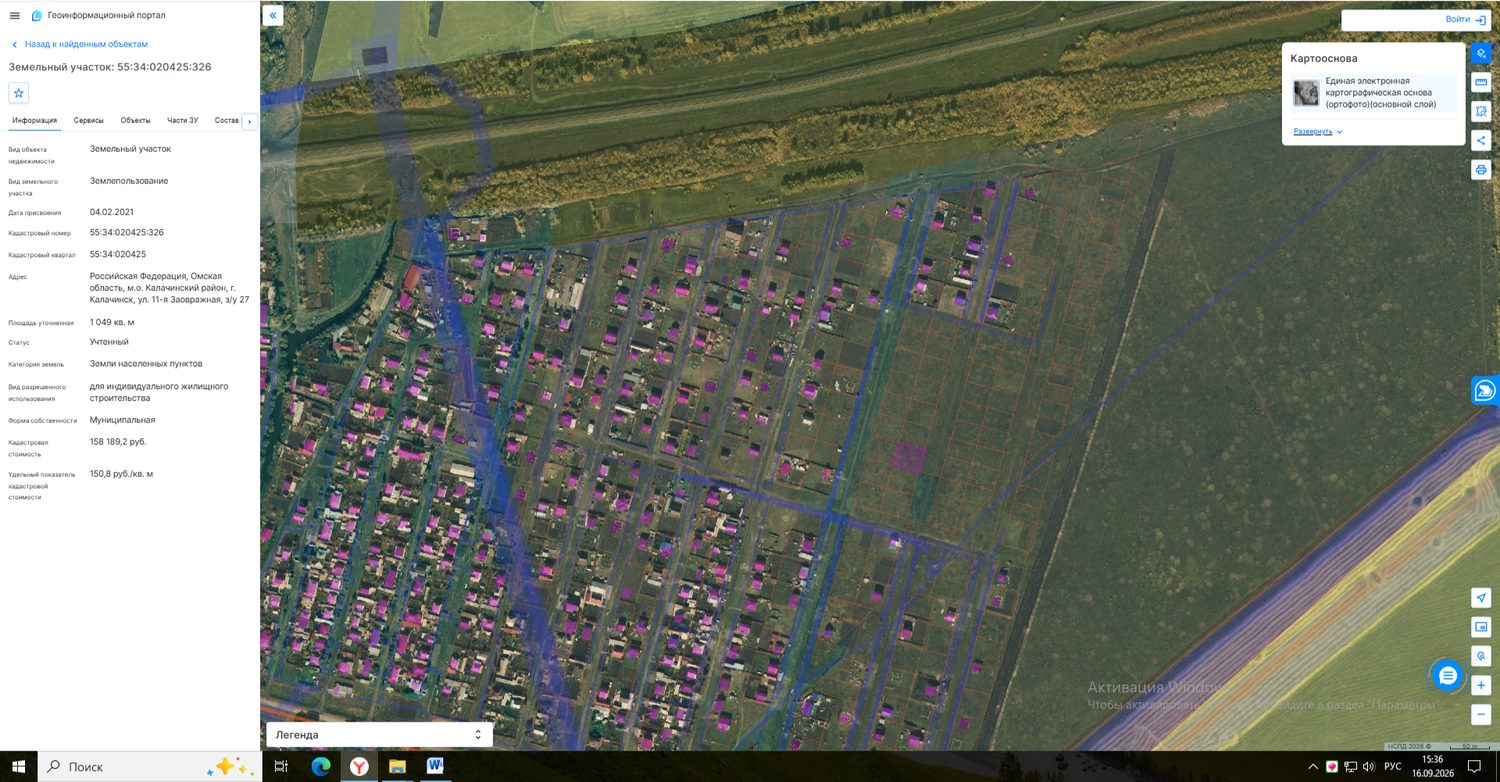
Task: Collapse the side panel with the double-arrow button
Action: pos(273,16)
